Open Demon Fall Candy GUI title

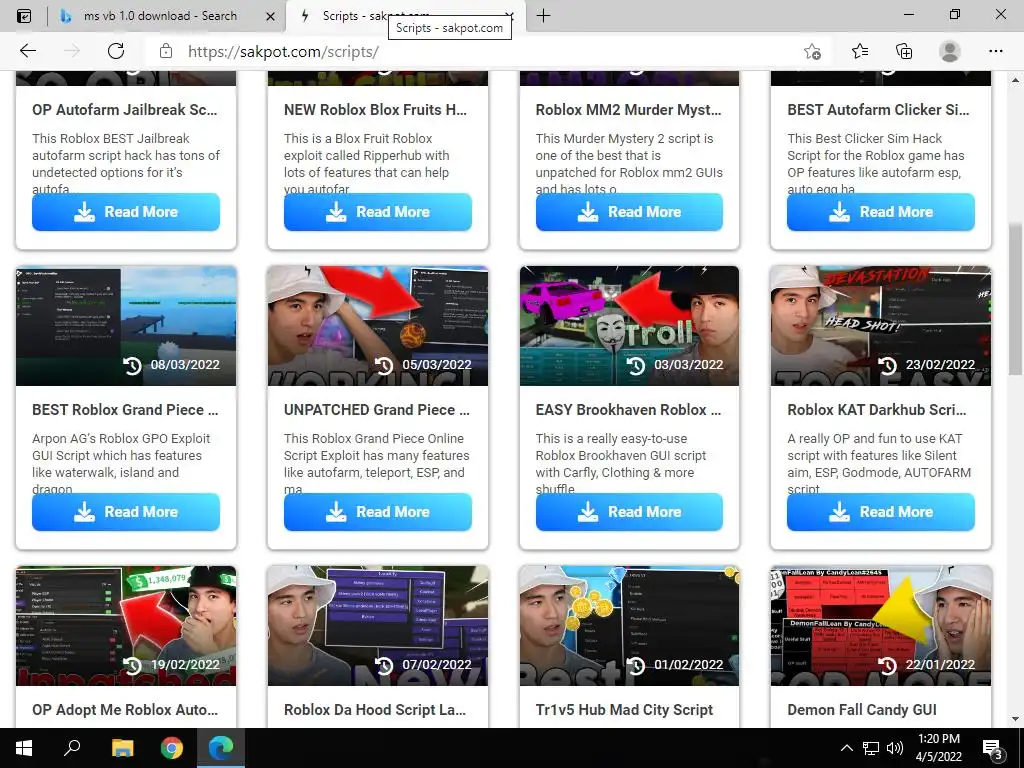point(862,709)
